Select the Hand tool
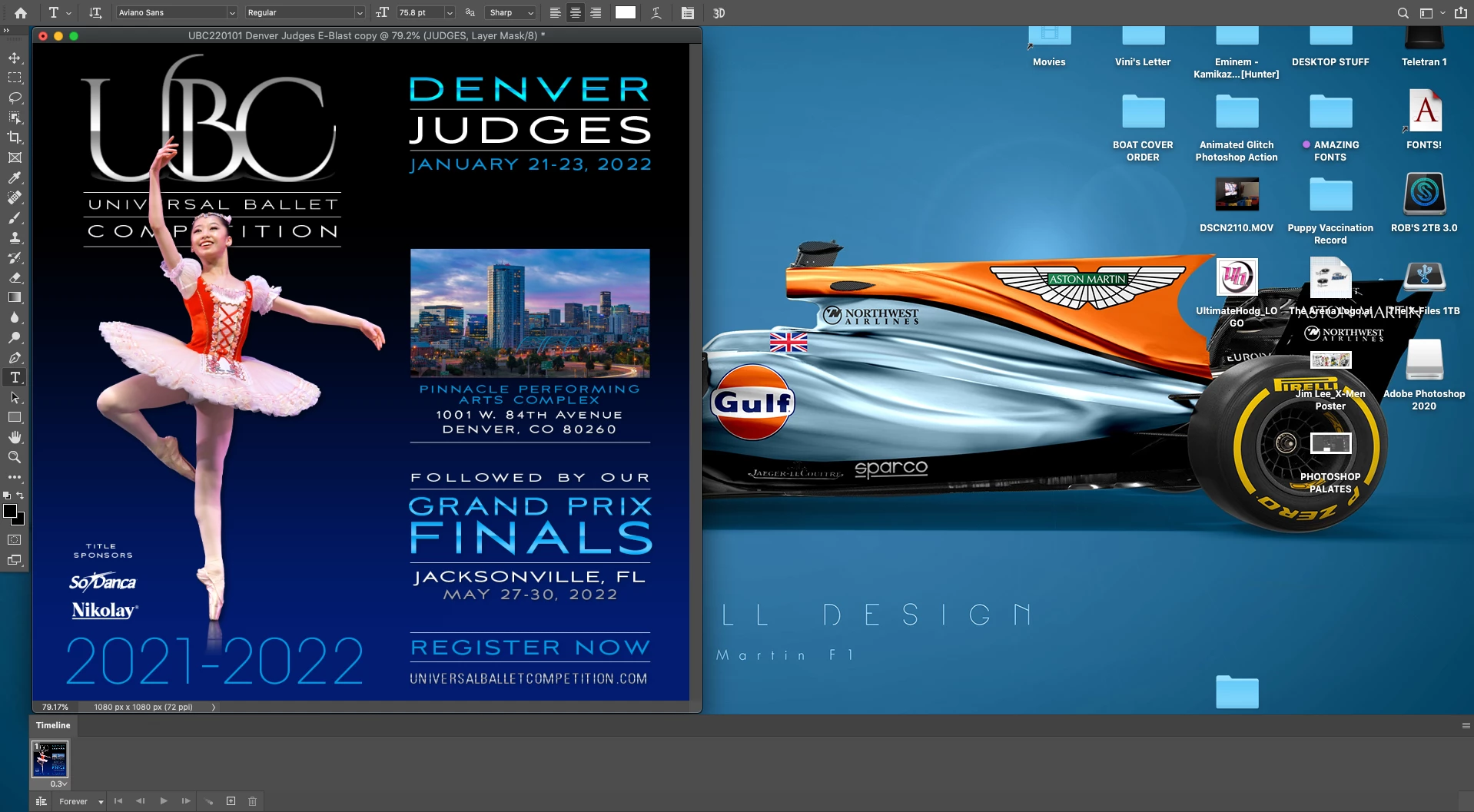The image size is (1474, 812). pyautogui.click(x=15, y=437)
